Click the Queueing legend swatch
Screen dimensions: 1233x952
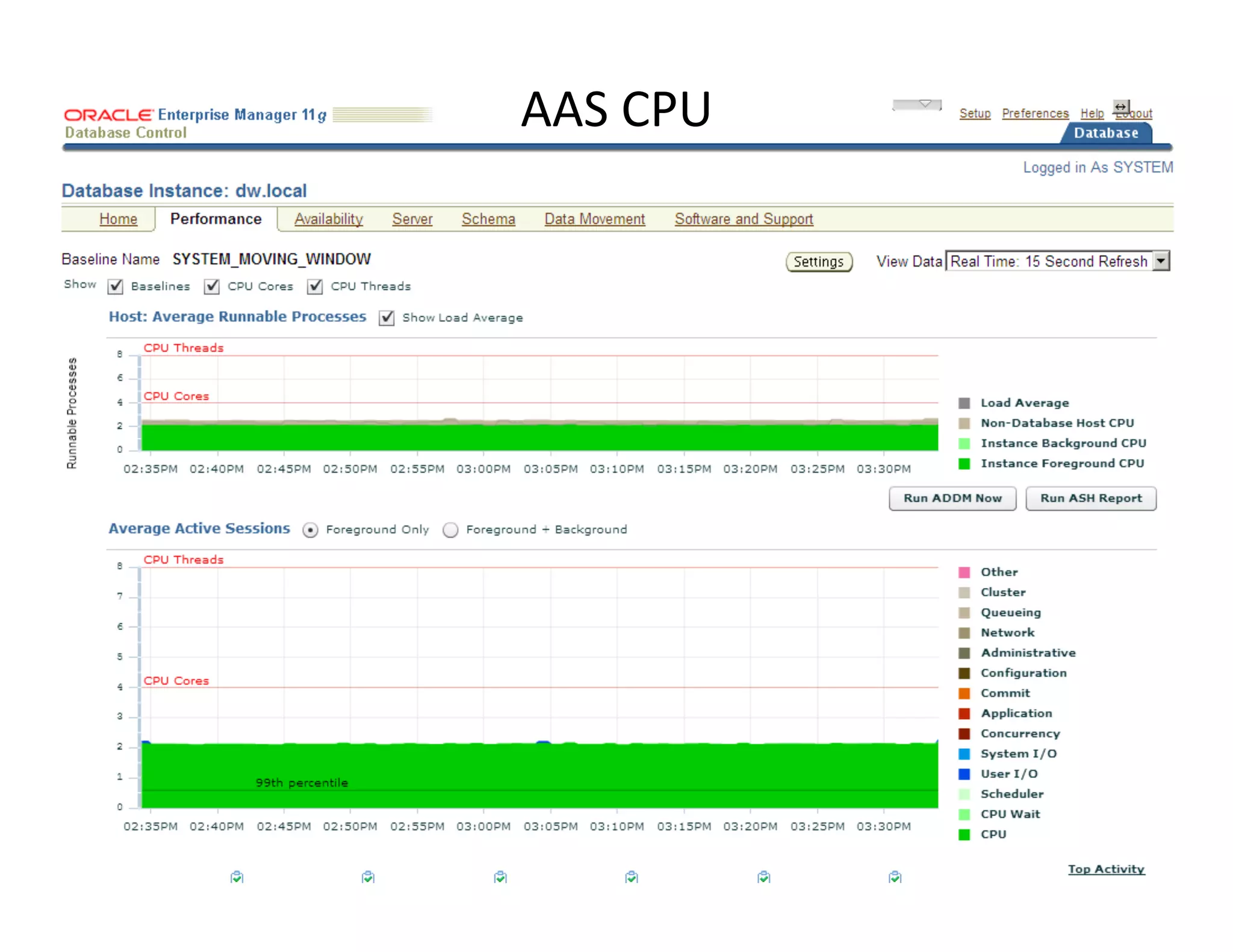tap(964, 613)
